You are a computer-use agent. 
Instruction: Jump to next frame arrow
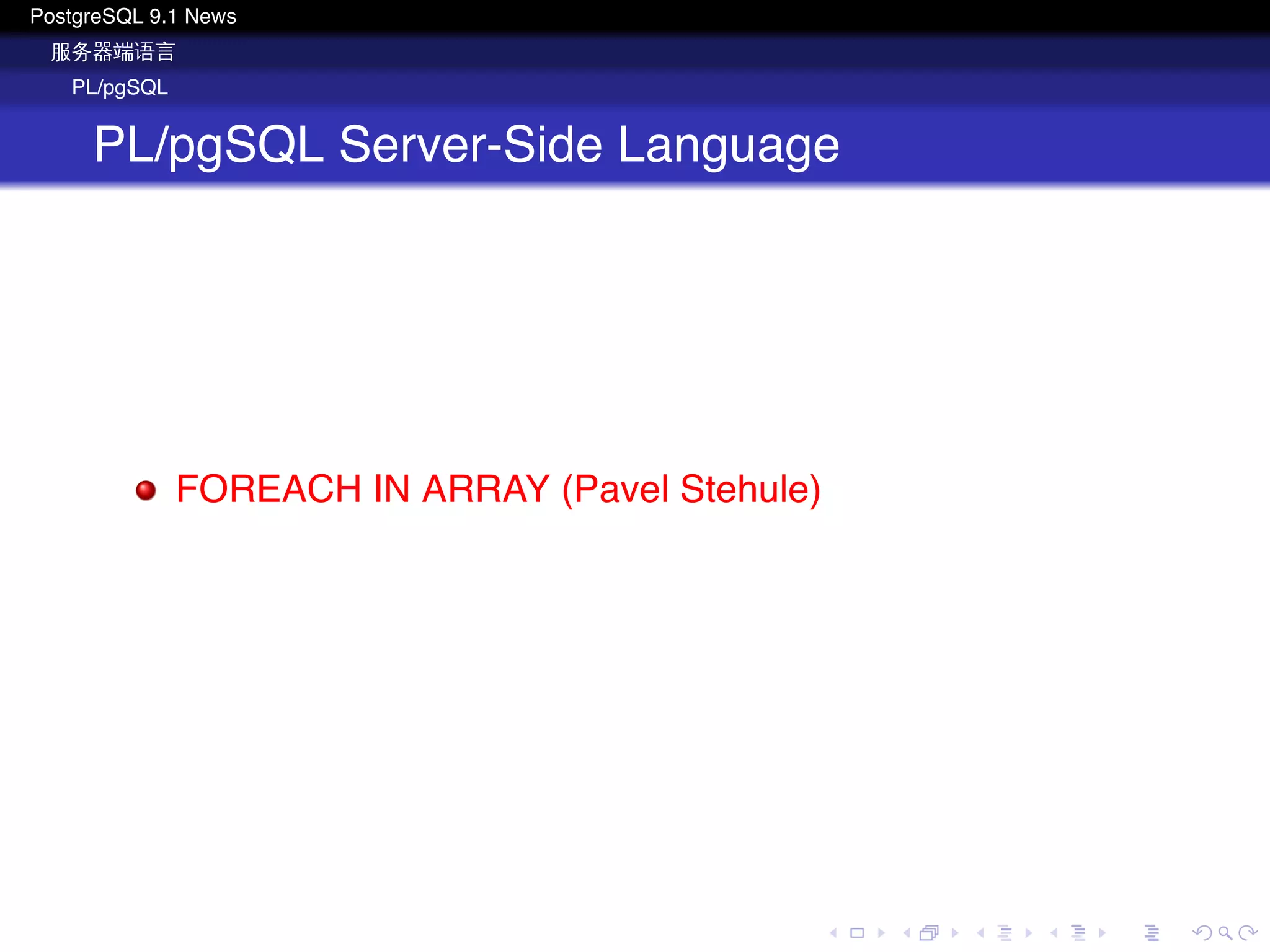point(955,933)
